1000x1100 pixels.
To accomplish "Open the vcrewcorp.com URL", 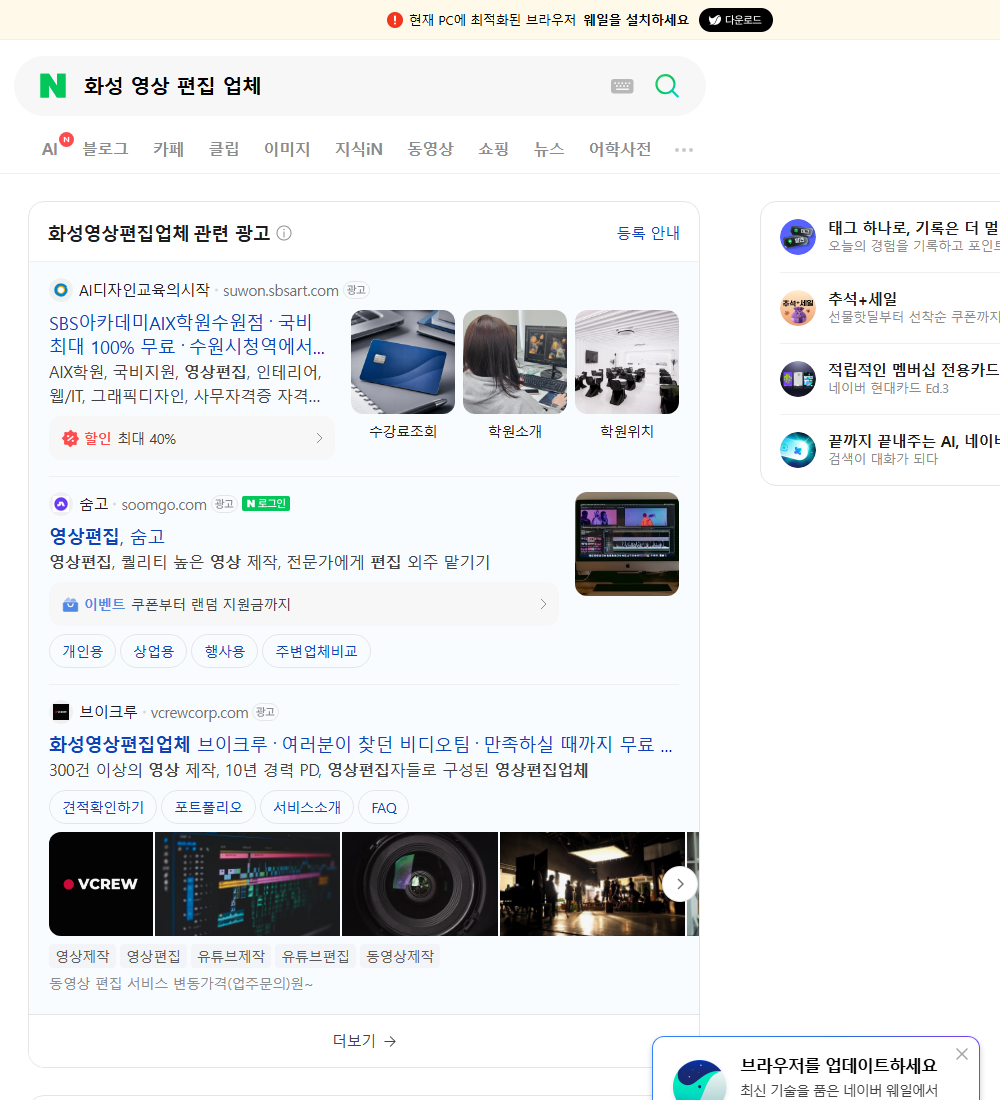I will (199, 713).
